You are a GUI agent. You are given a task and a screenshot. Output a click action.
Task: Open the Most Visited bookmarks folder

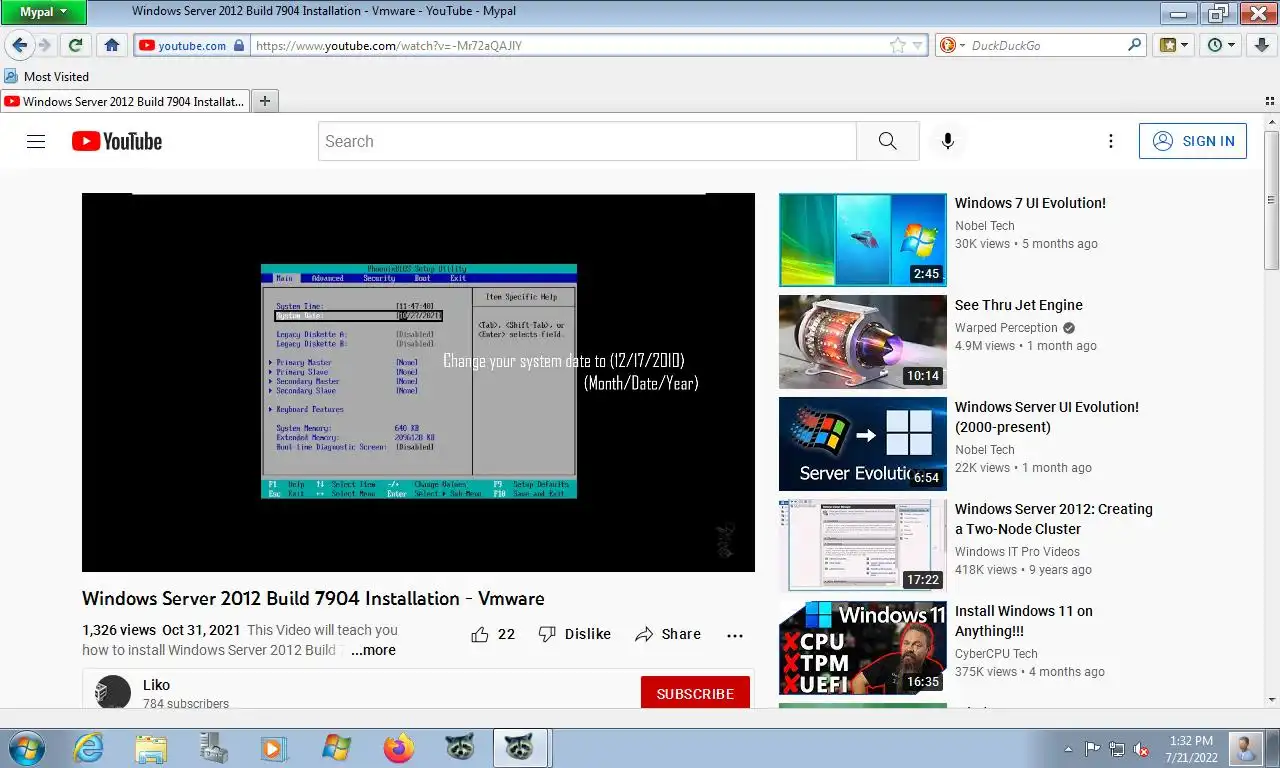(x=46, y=76)
